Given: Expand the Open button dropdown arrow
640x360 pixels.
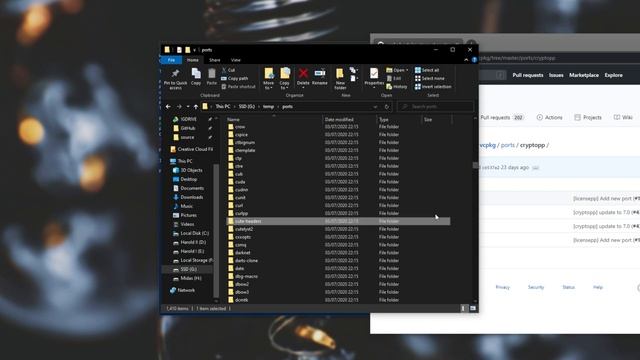Looking at the screenshot, I should 407,70.
